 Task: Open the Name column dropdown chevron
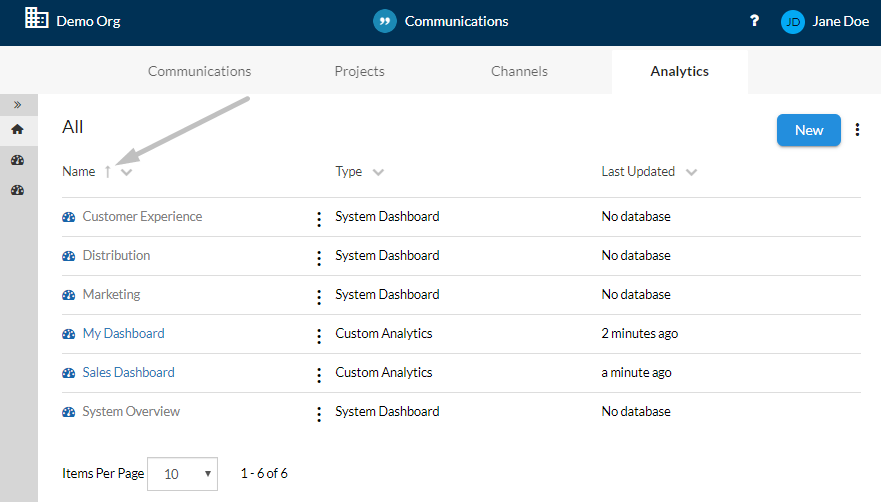point(126,173)
